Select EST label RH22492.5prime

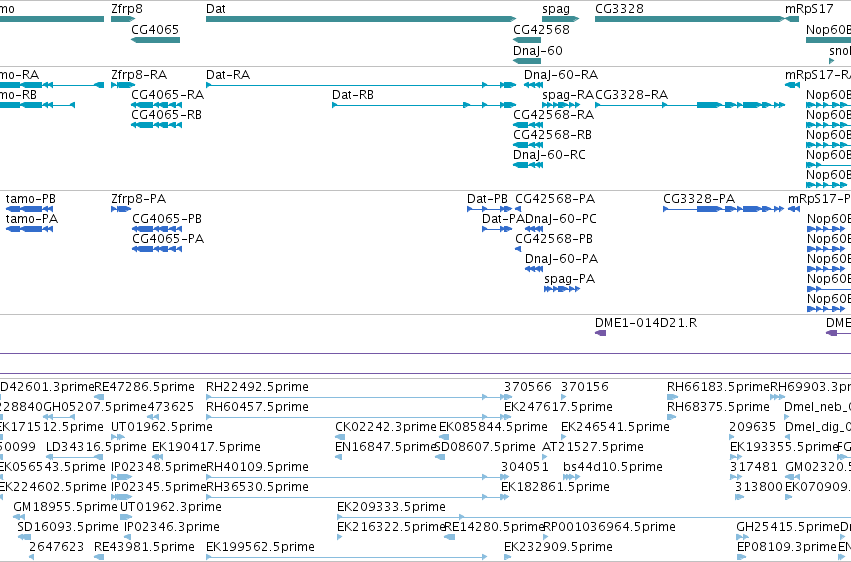(257, 387)
